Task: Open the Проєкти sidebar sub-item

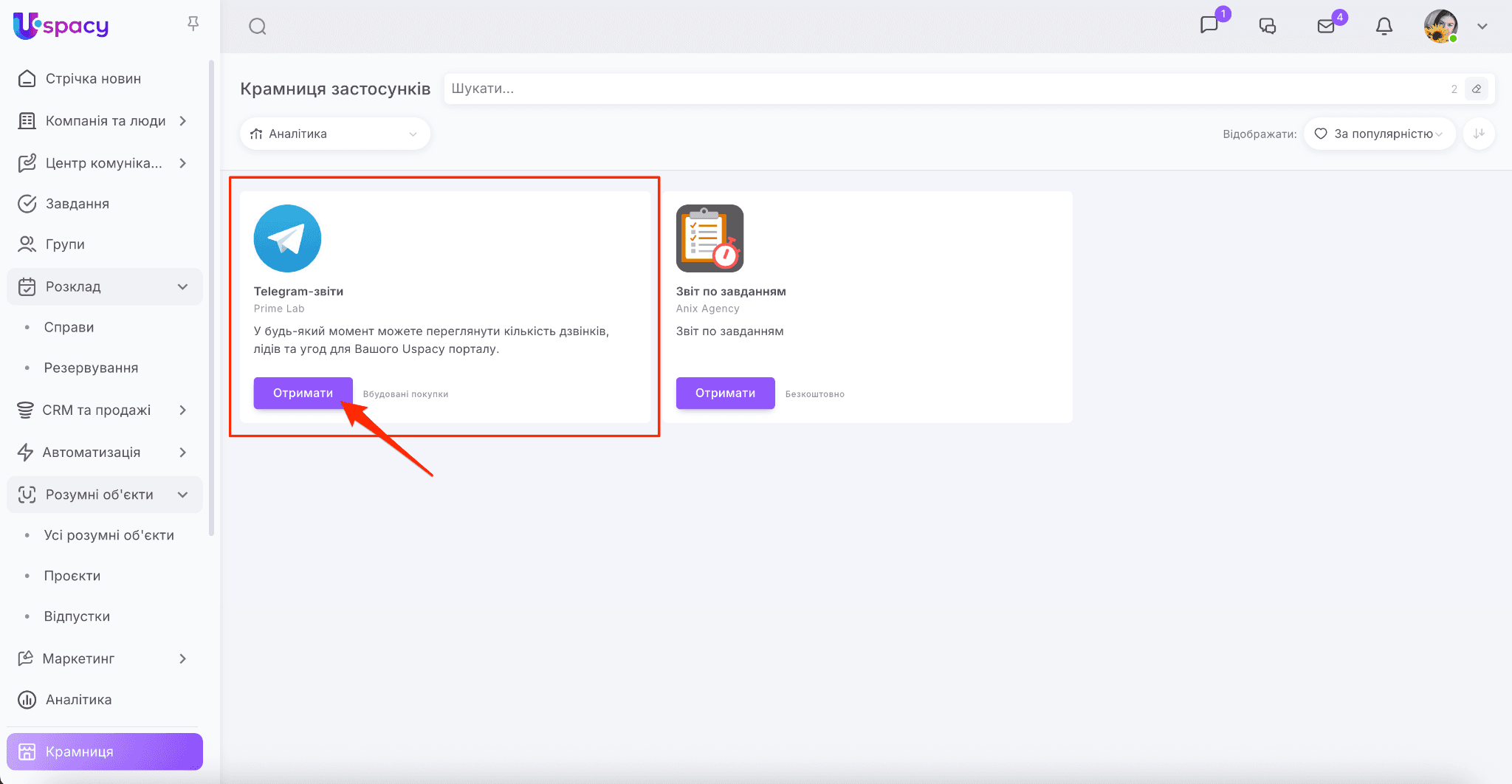Action: pyautogui.click(x=72, y=576)
